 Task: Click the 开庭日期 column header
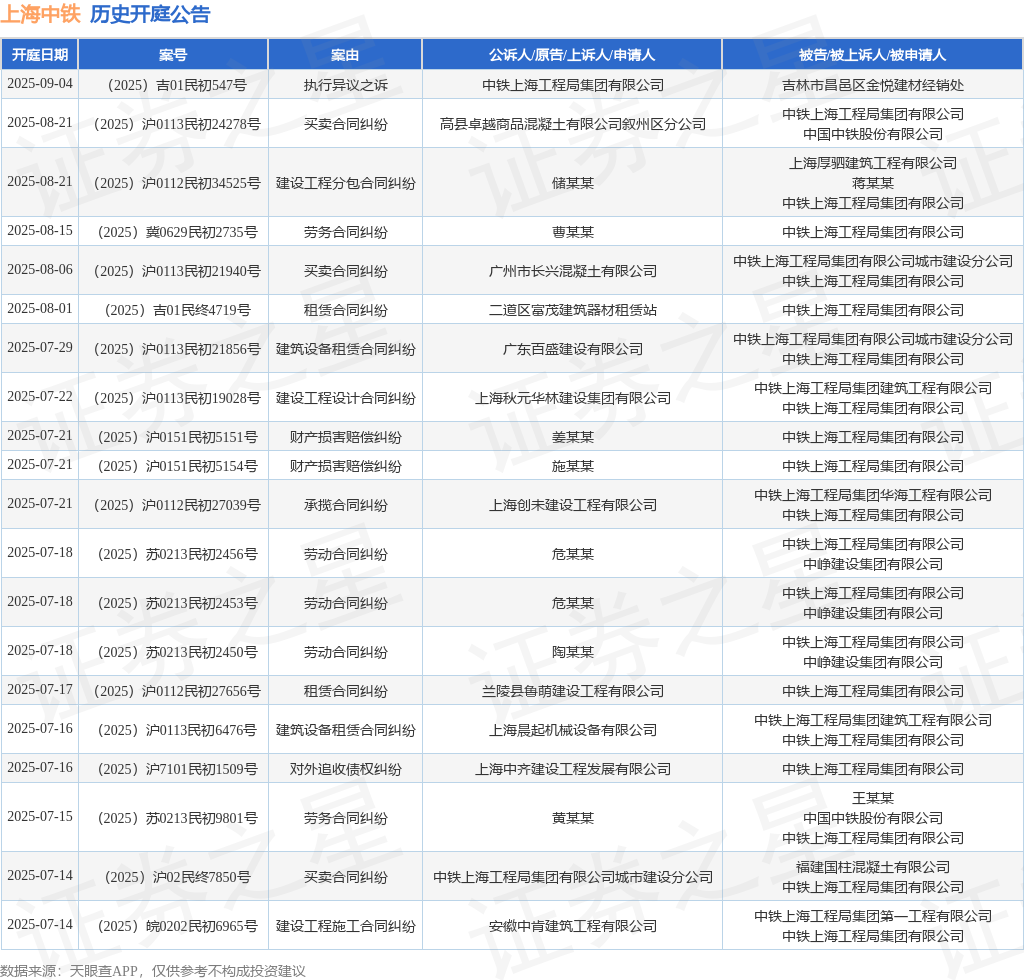click(x=40, y=55)
